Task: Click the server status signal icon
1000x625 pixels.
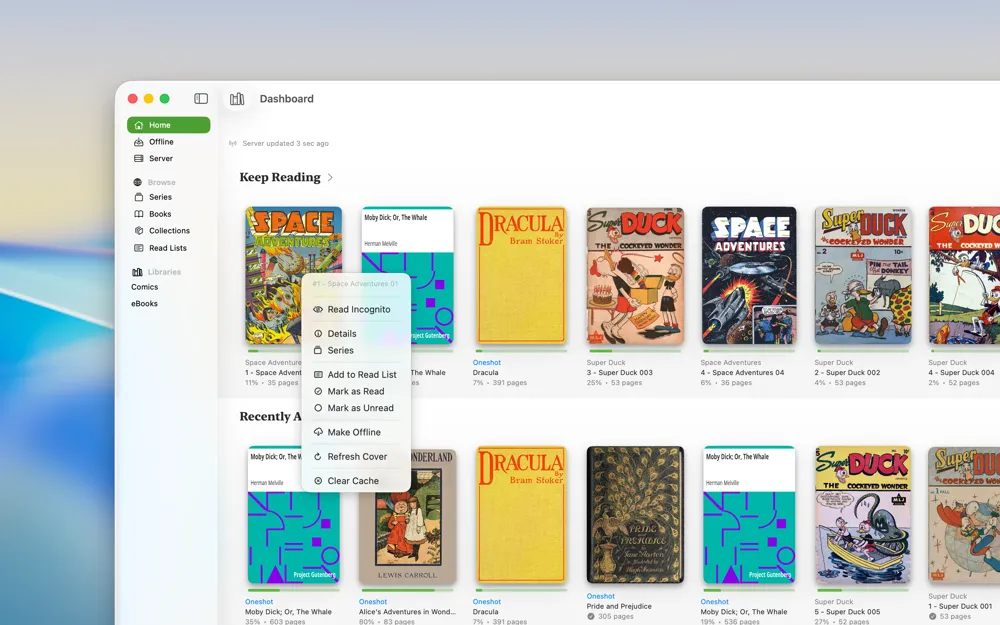Action: 233,143
